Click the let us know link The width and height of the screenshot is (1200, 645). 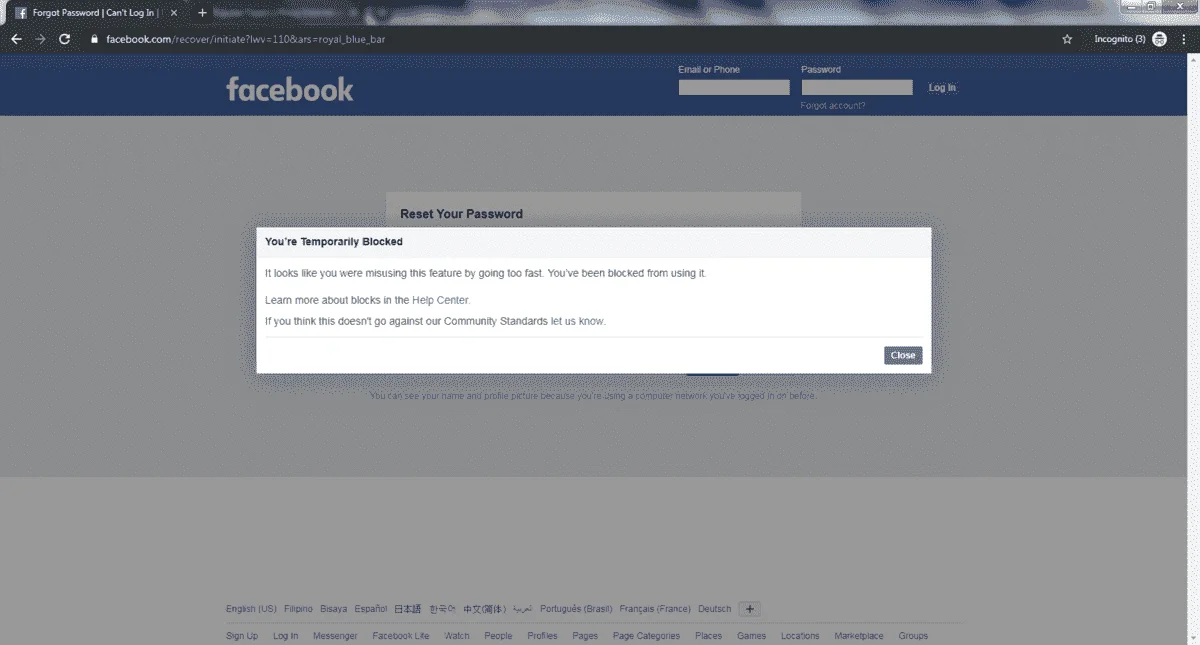click(578, 321)
